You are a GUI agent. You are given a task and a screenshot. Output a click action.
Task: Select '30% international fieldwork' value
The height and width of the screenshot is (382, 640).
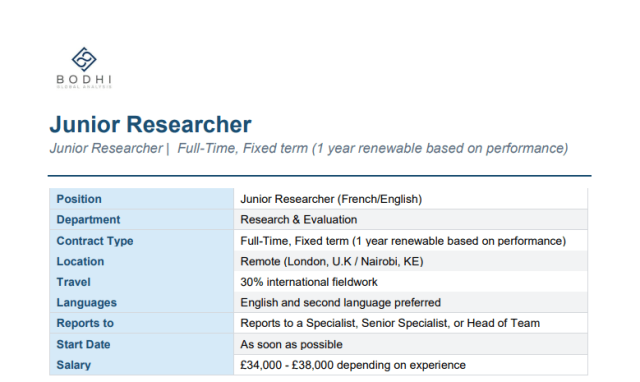coord(309,282)
